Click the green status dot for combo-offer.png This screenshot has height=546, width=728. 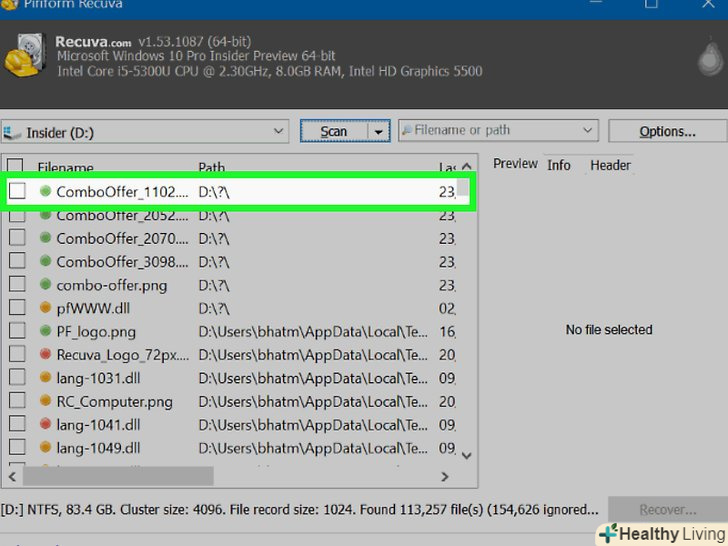click(45, 284)
